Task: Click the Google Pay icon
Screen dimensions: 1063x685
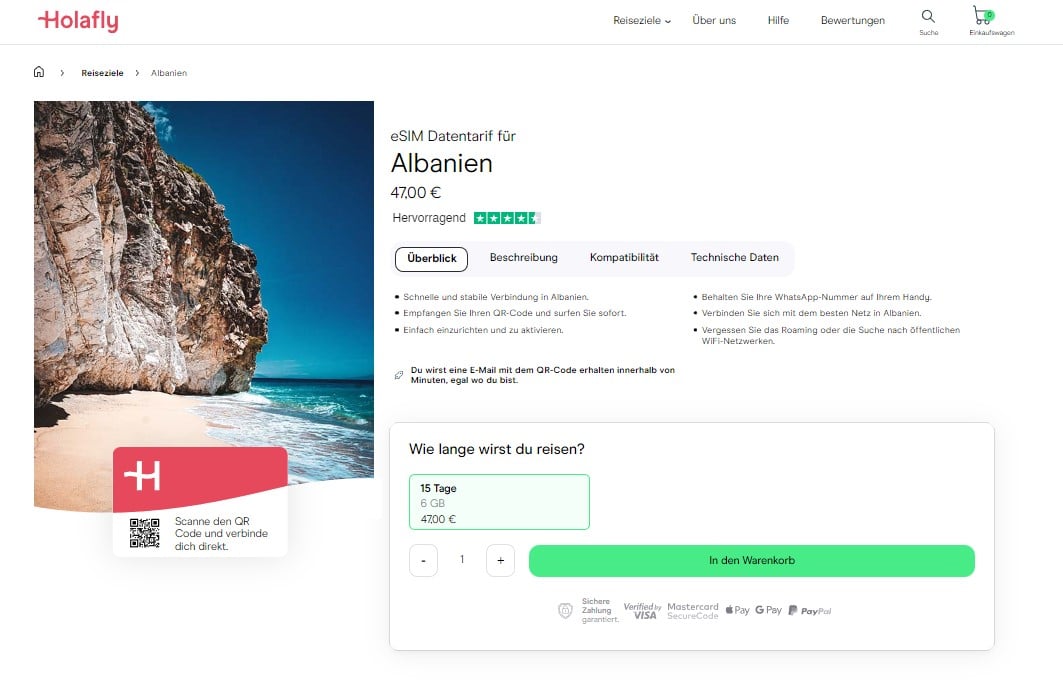Action: click(768, 610)
